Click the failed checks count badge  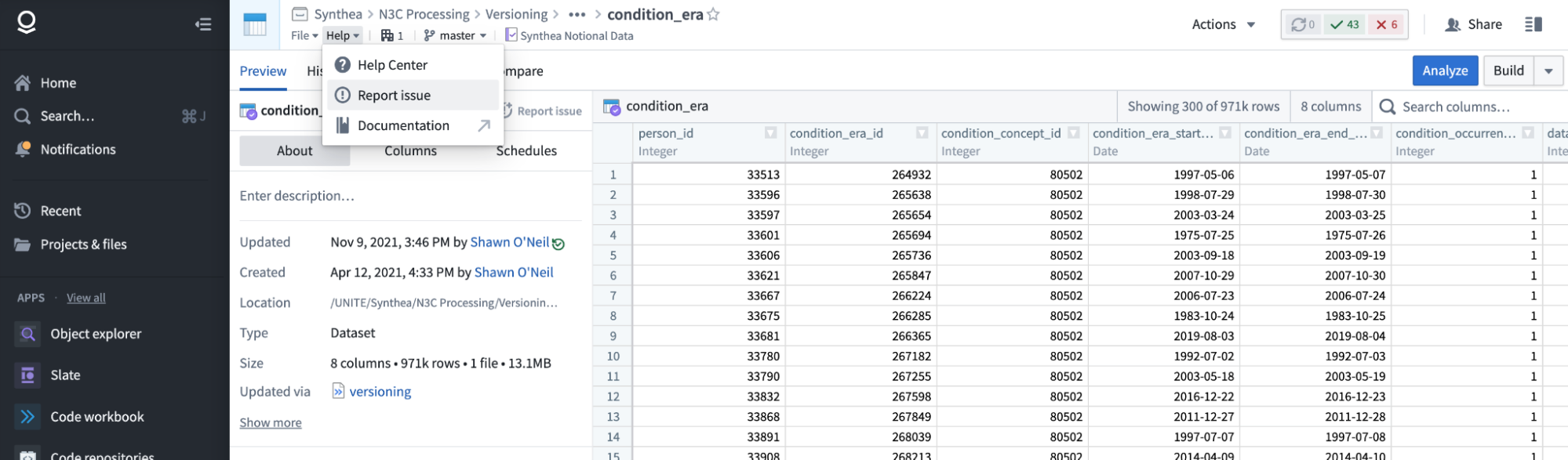coord(1387,24)
